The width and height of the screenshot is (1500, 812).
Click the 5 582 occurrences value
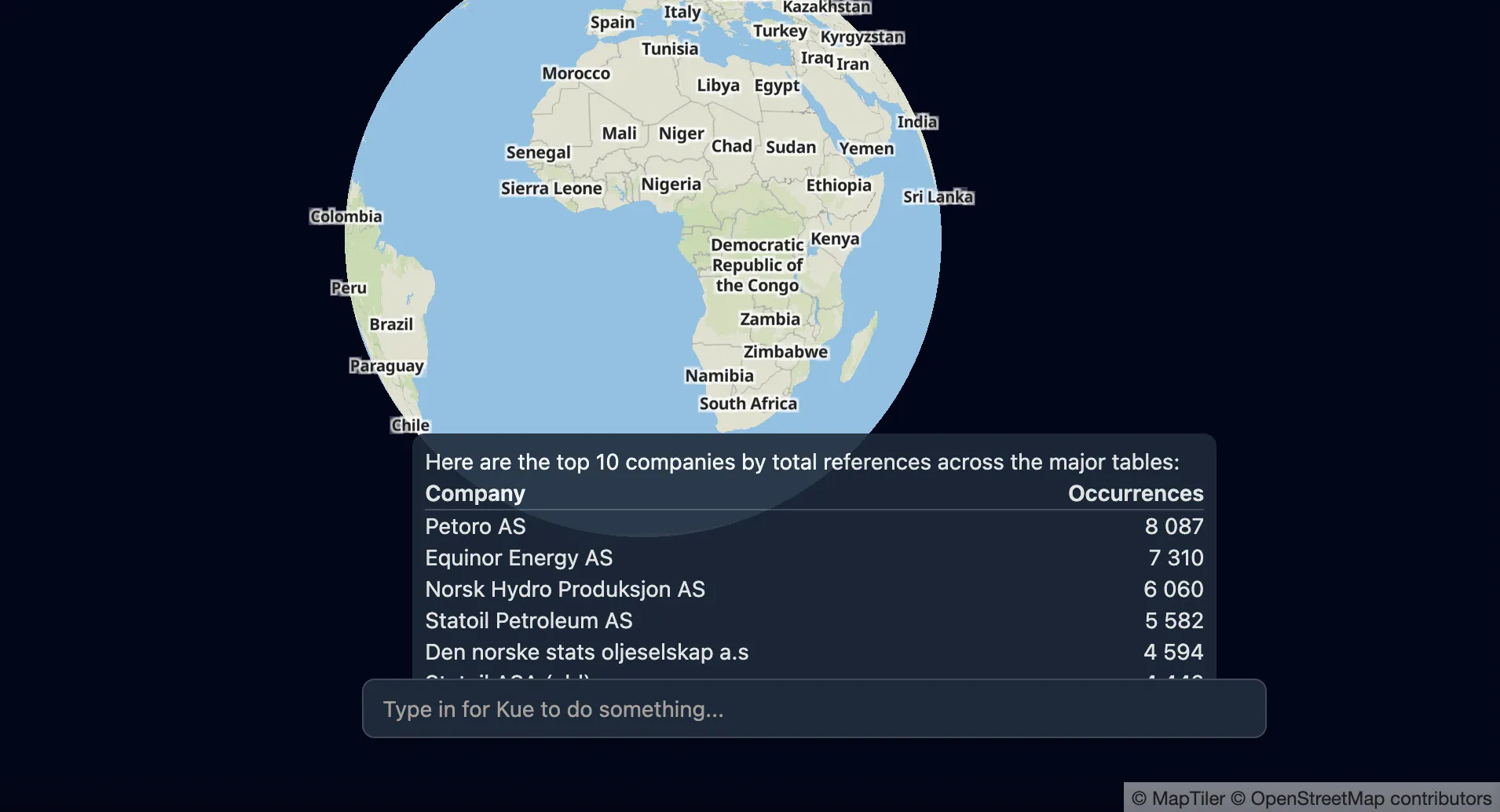1174,620
